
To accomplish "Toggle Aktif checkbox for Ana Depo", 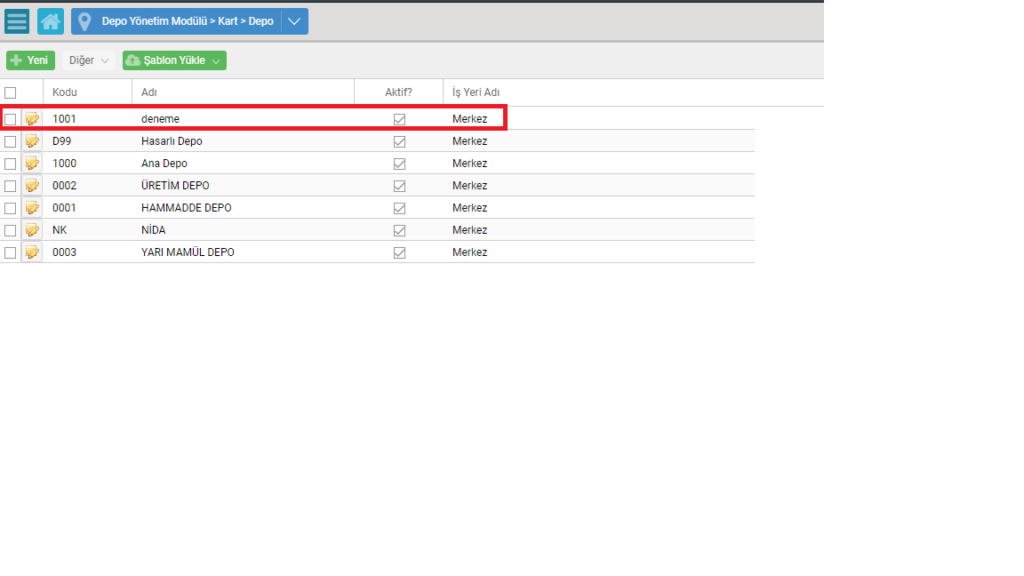I will tap(399, 164).
